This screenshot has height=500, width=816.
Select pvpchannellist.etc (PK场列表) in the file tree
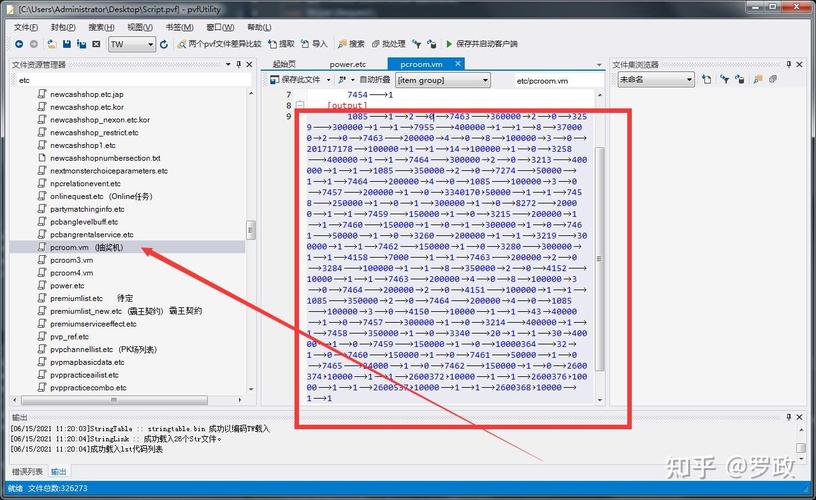tap(103, 349)
